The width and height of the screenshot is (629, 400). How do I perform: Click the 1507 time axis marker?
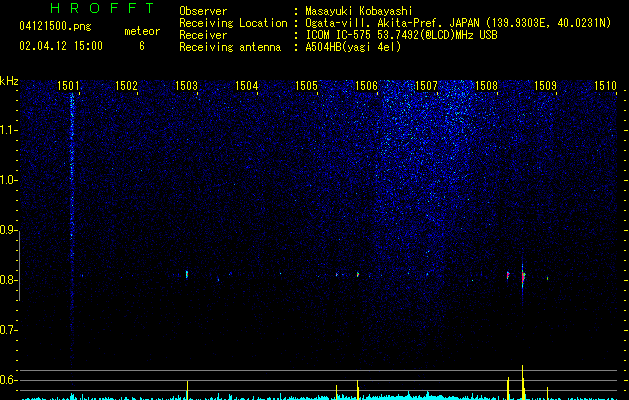[x=426, y=85]
